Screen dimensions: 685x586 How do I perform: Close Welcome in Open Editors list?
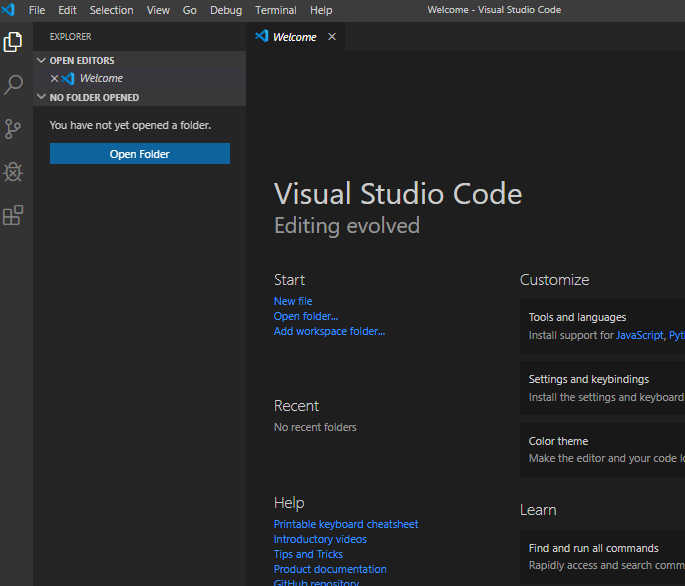coord(54,79)
